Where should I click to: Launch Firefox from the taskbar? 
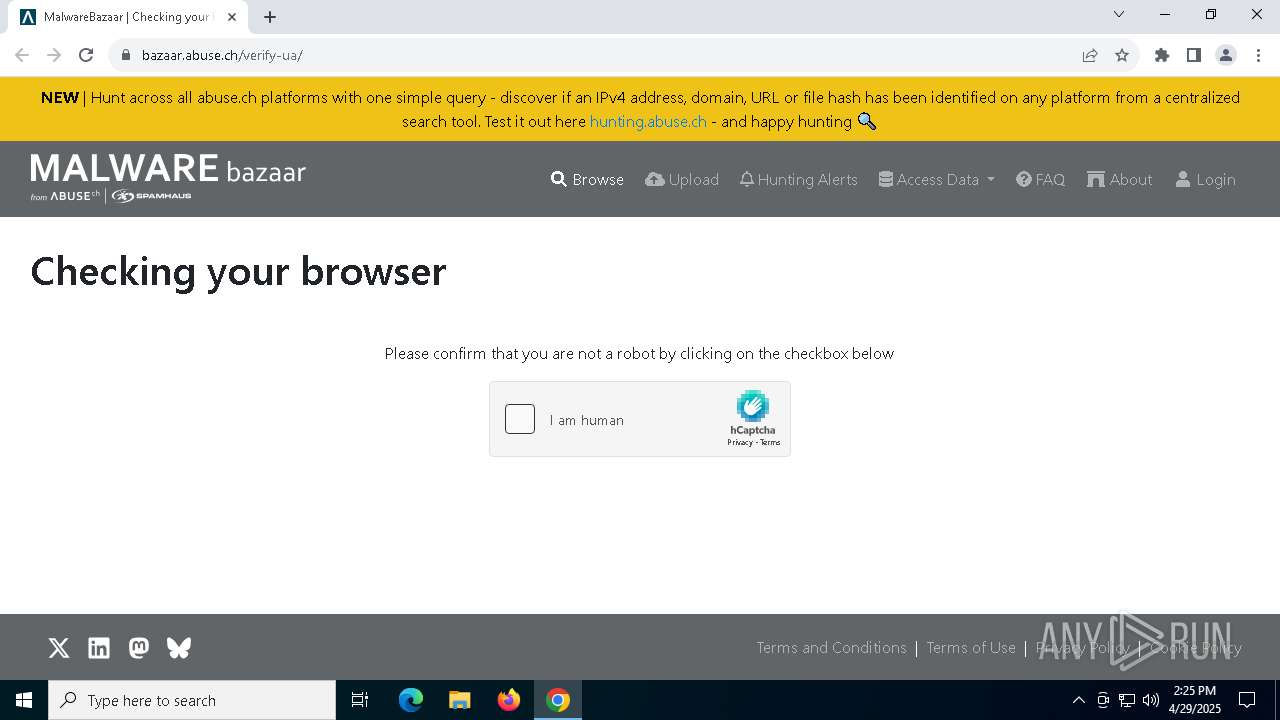[x=509, y=700]
